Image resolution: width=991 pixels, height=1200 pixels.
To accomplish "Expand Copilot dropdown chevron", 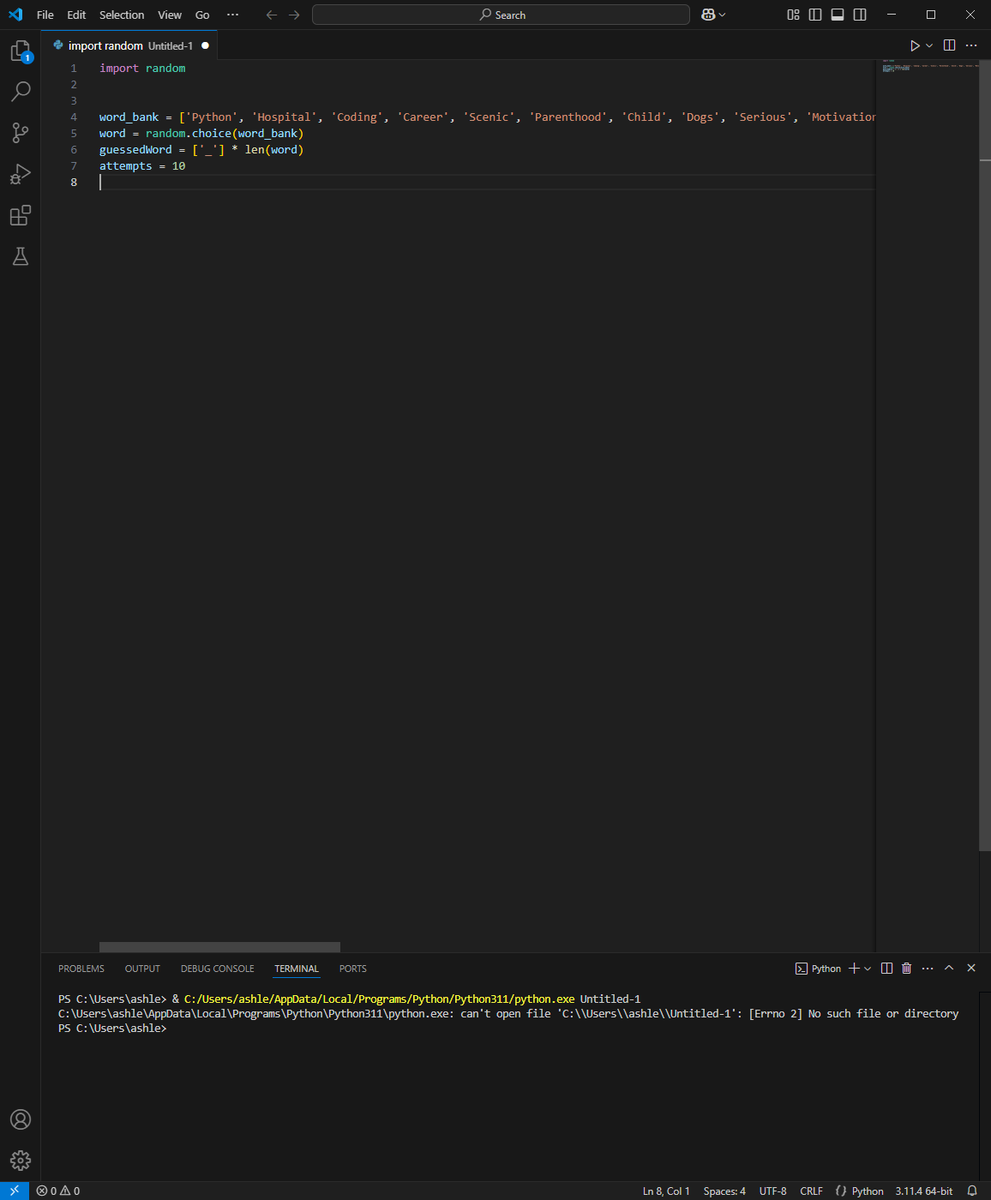I will coord(722,15).
